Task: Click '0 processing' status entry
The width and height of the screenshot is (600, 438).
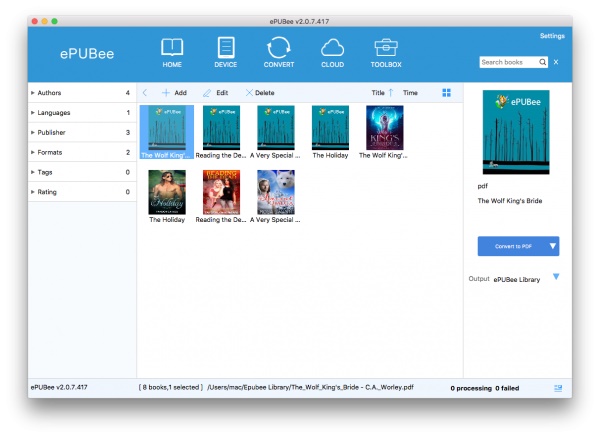Action: point(471,388)
